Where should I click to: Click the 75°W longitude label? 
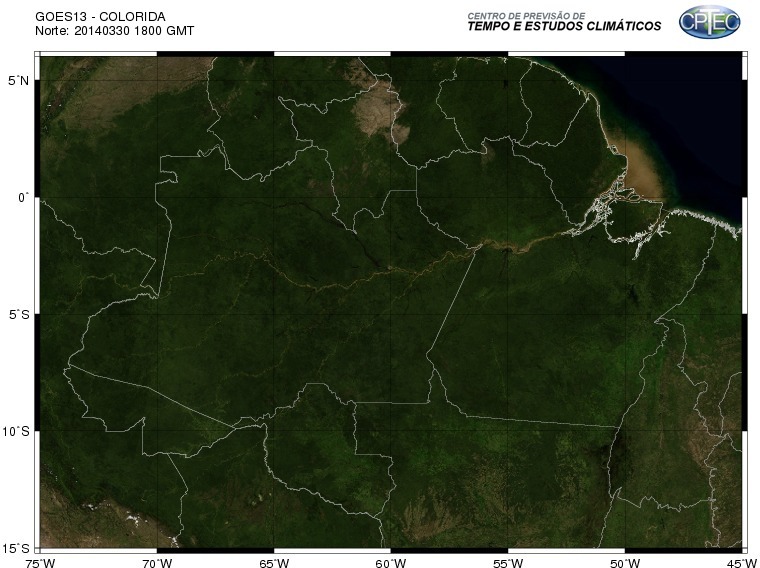40,563
